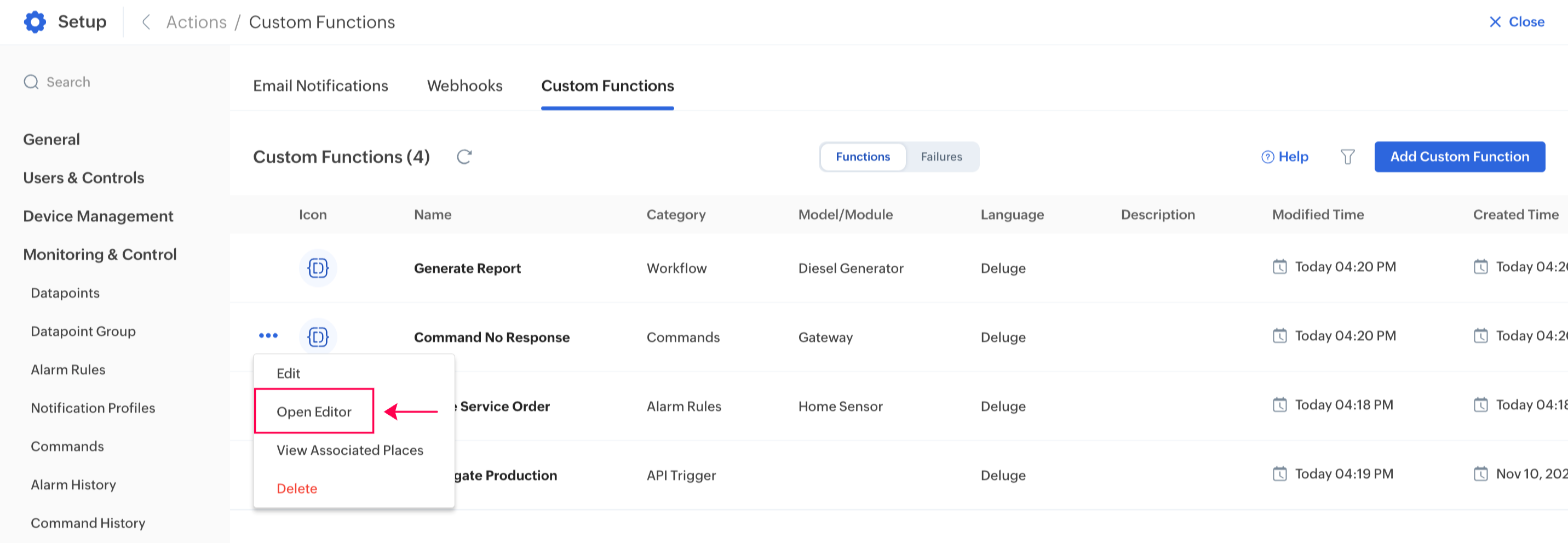
Task: Click the three-dot more options icon
Action: click(268, 335)
